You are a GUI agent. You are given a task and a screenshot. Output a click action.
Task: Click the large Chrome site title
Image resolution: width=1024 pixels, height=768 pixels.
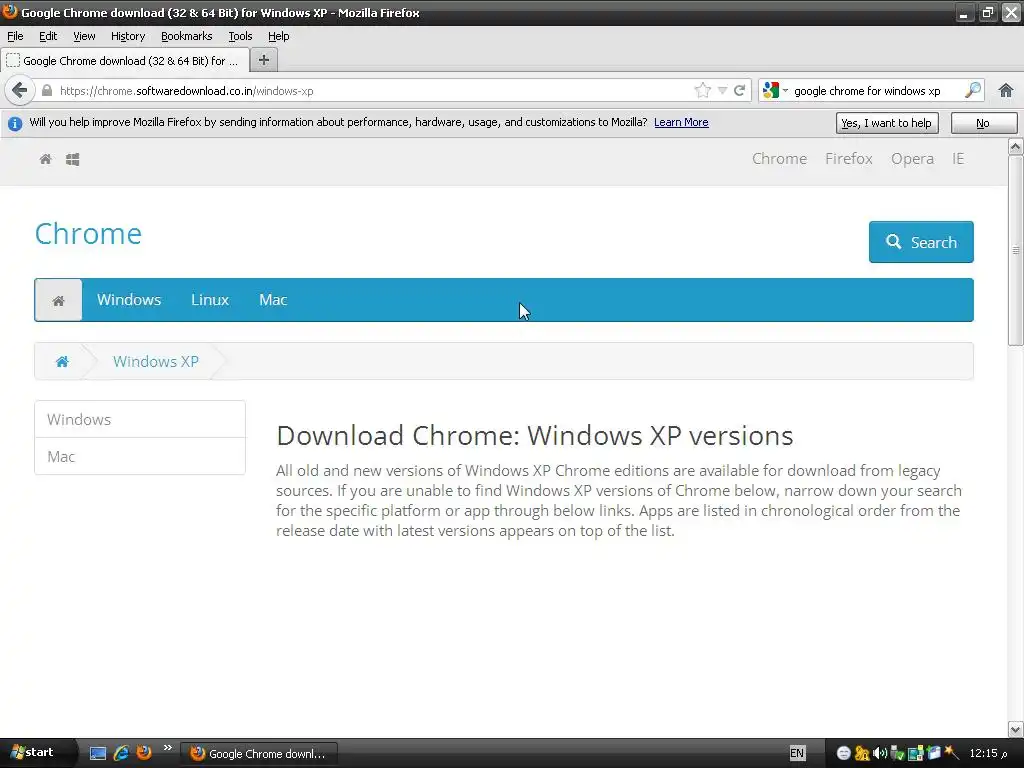[88, 234]
